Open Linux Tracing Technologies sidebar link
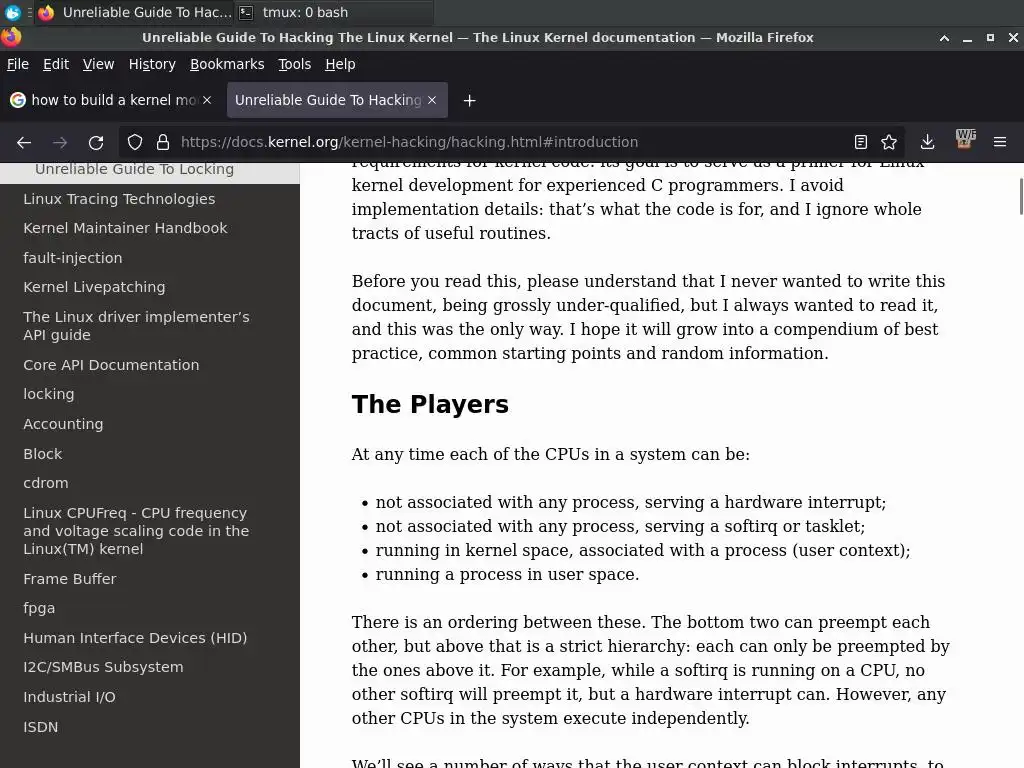 [119, 199]
